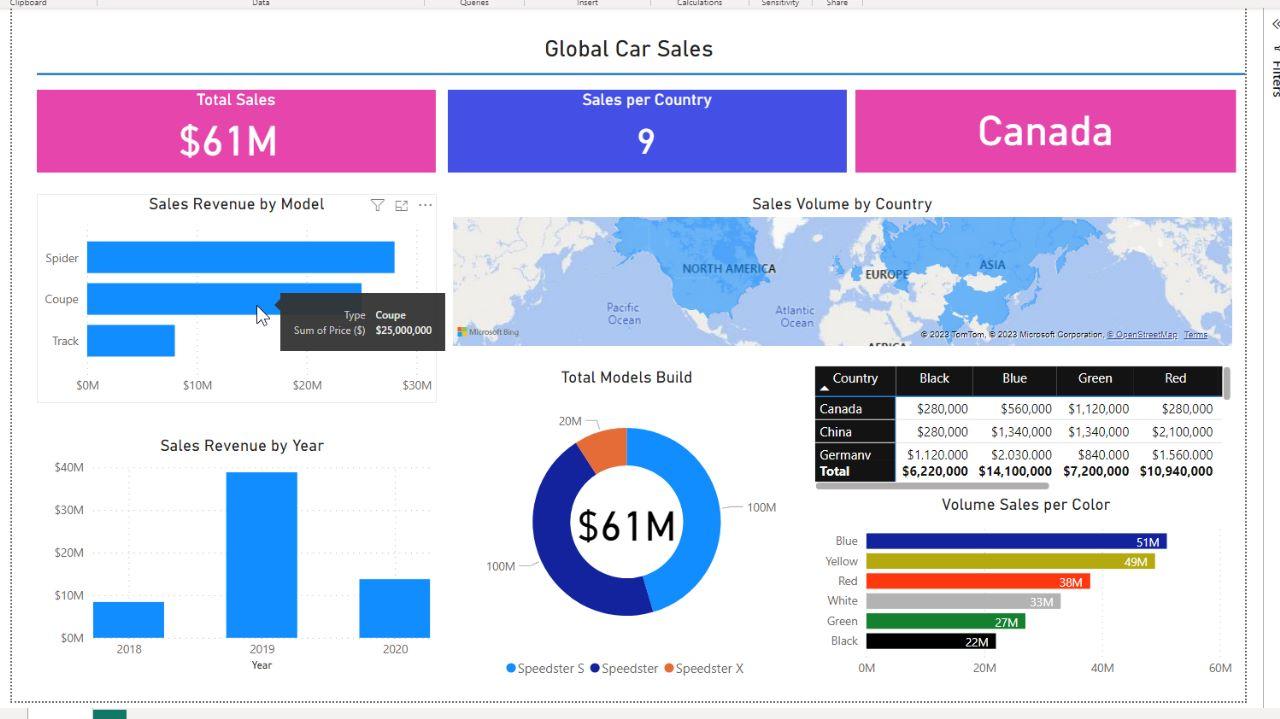Viewport: 1280px width, 719px height.
Task: Select the 2019 column in Sales Revenue by Year
Action: tap(261, 555)
